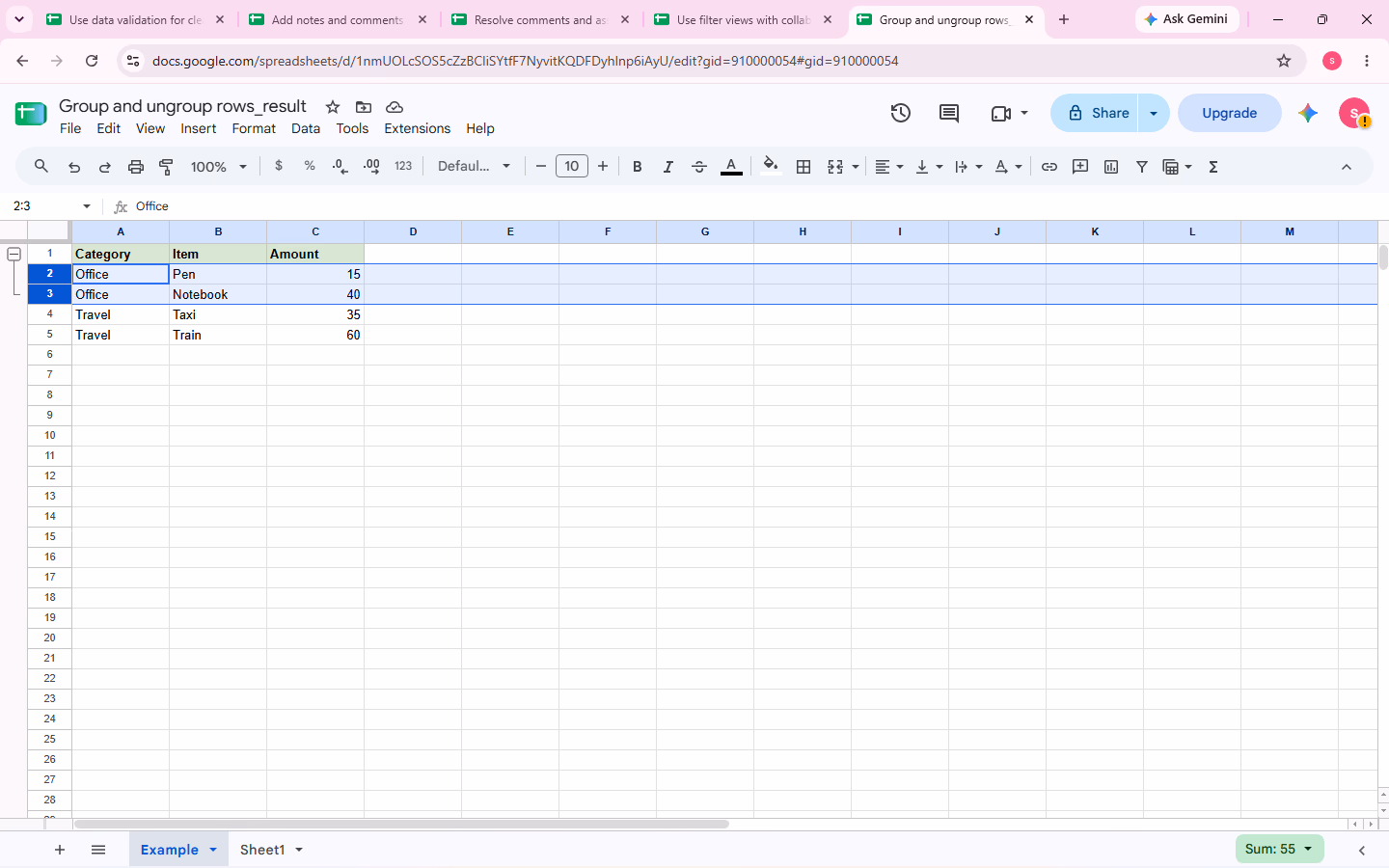Star the Group and ungroup rows_result document
Screen dimensions: 1389x868
tap(333, 107)
